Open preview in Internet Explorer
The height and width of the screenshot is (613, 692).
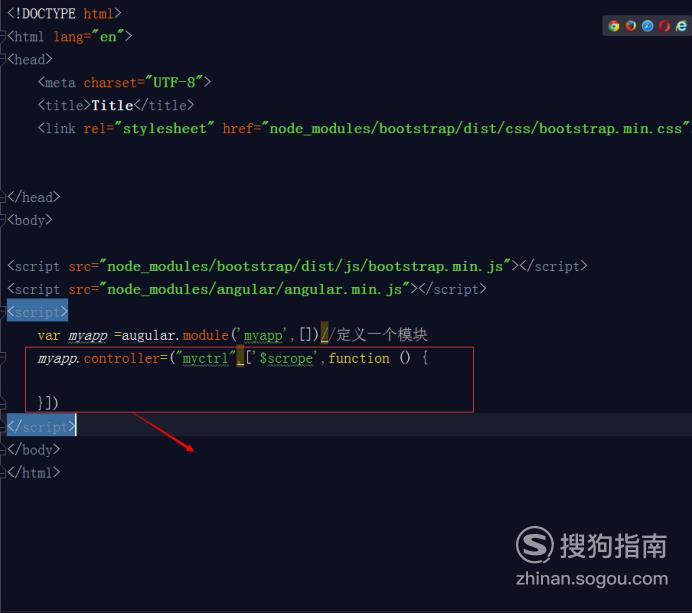click(681, 26)
